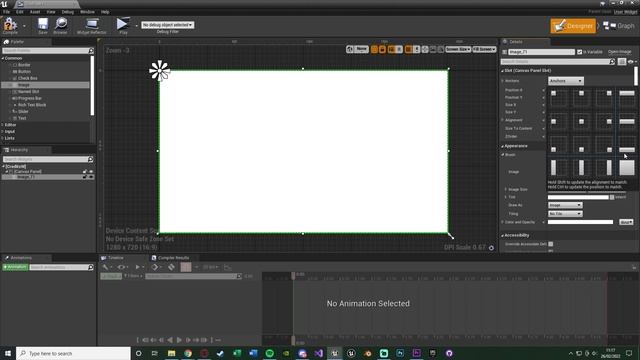
Task: Open the Screen Size dropdown
Action: pos(458,49)
